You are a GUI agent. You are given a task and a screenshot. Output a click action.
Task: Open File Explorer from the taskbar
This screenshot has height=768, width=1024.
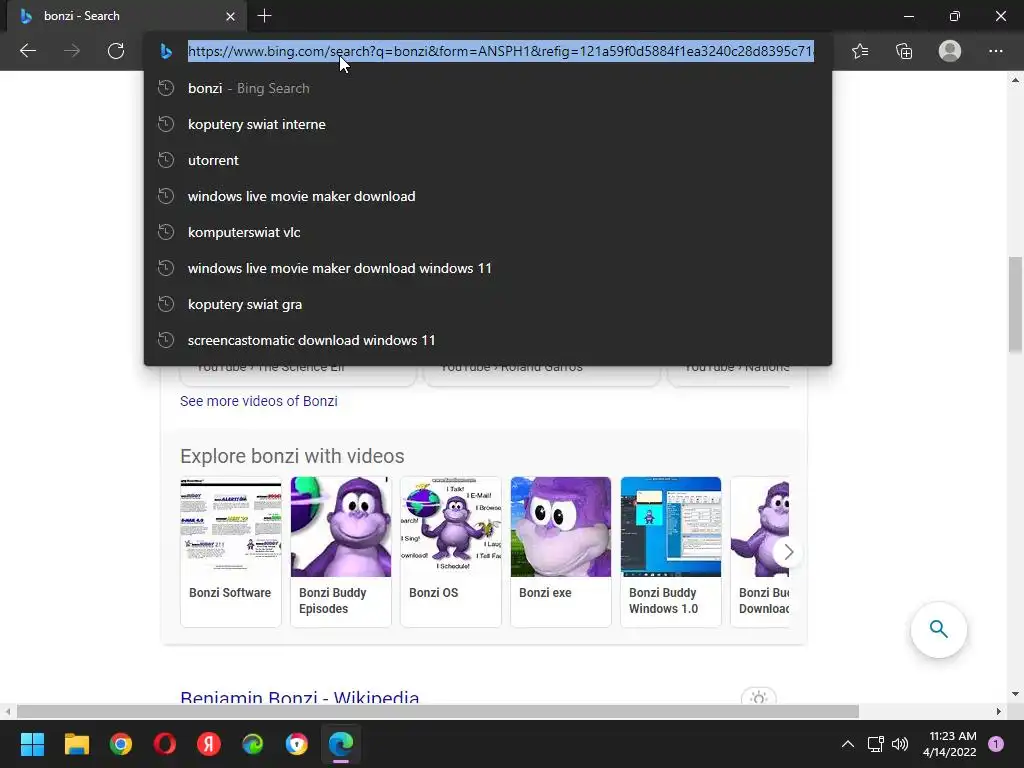pyautogui.click(x=76, y=744)
